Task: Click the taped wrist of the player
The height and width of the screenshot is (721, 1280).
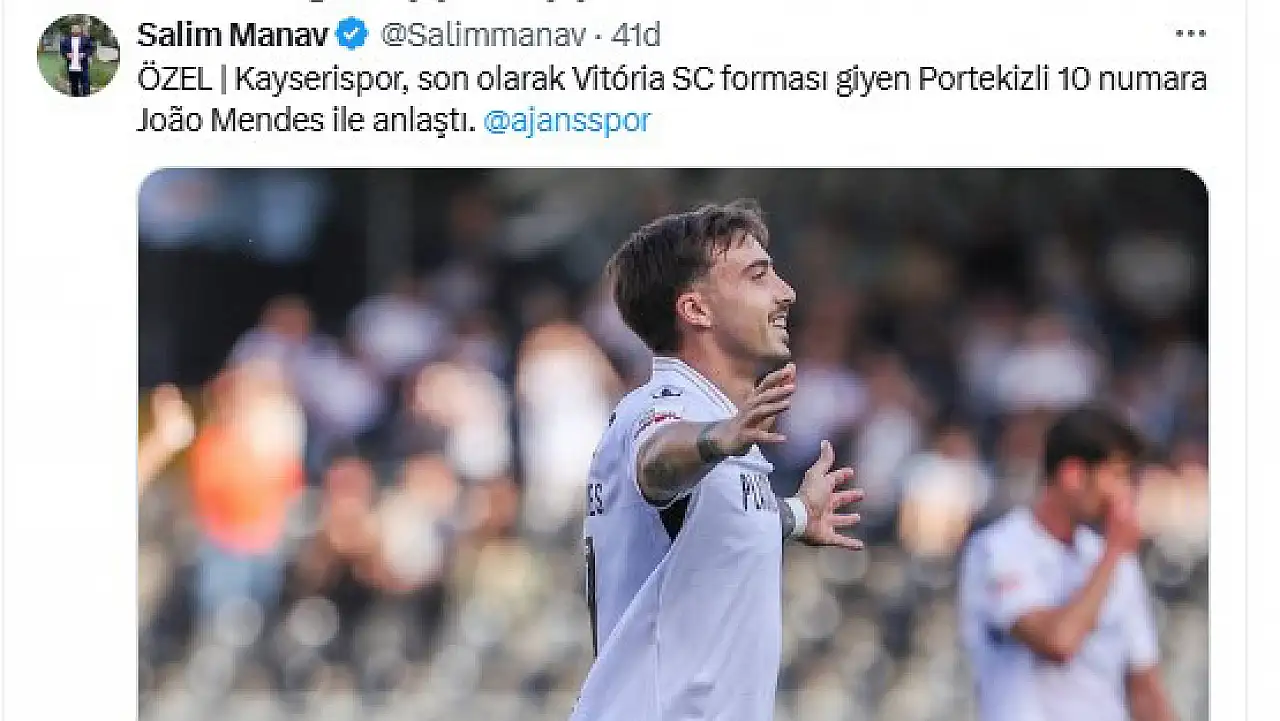Action: coord(796,517)
